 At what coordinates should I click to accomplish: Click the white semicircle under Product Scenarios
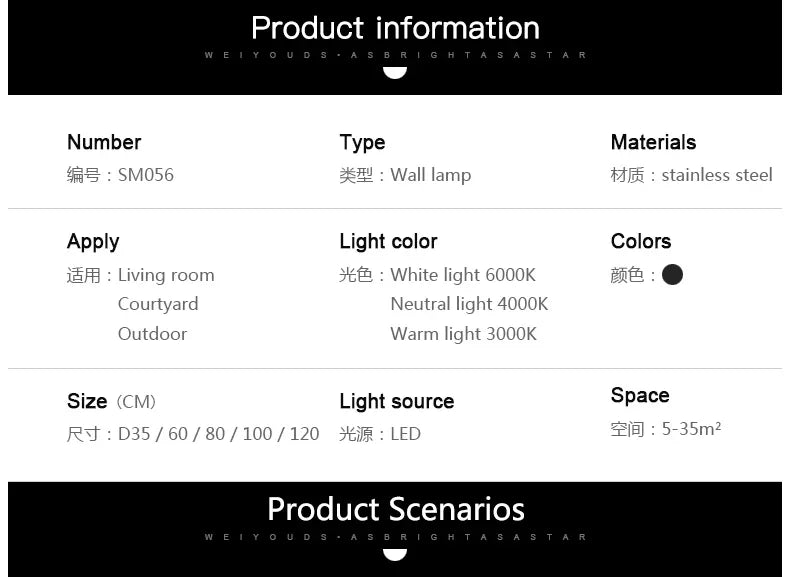tap(395, 553)
